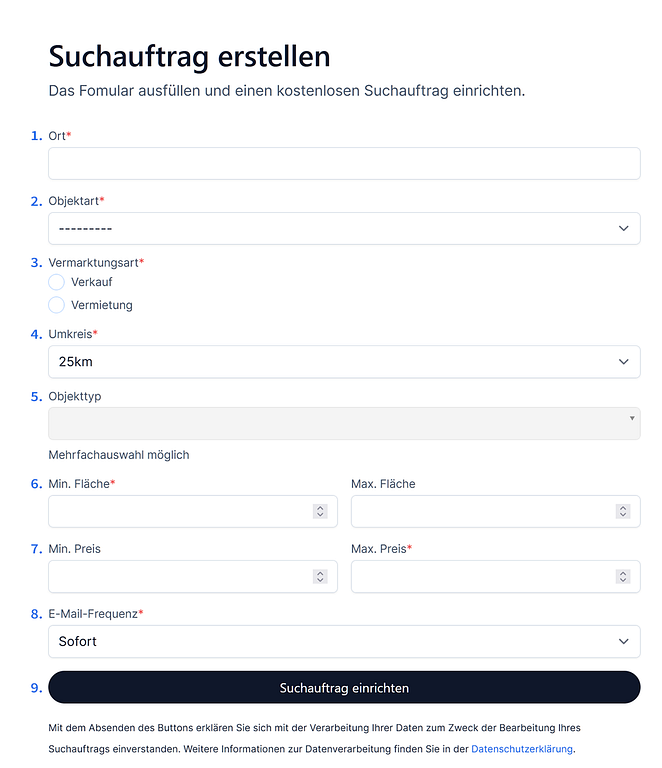Image resolution: width=662 pixels, height=768 pixels.
Task: Click the Min. Fläche stepper arrows
Action: click(320, 511)
